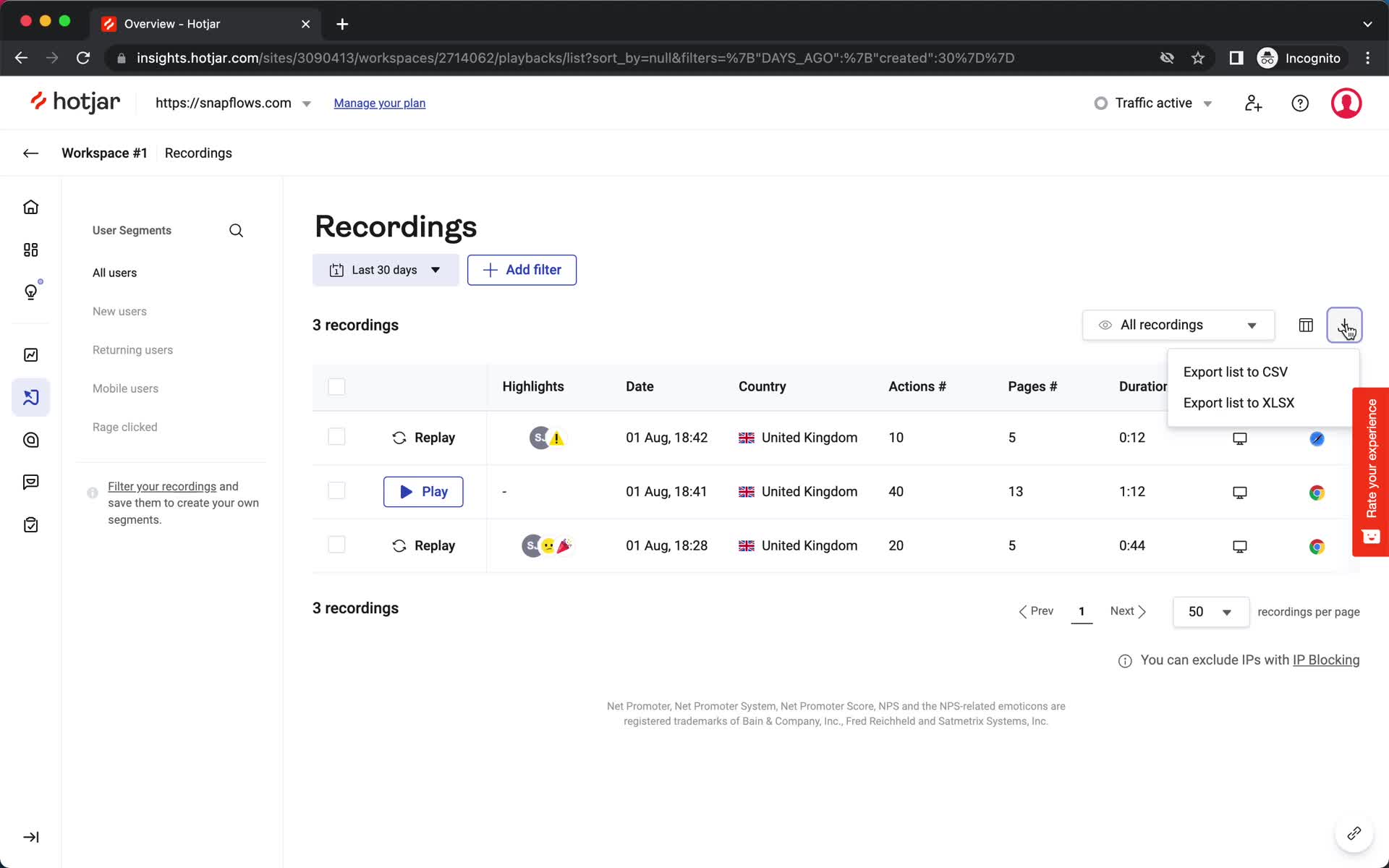Image resolution: width=1389 pixels, height=868 pixels.
Task: Replay the 01 Aug, 18:28 recording
Action: (x=423, y=545)
